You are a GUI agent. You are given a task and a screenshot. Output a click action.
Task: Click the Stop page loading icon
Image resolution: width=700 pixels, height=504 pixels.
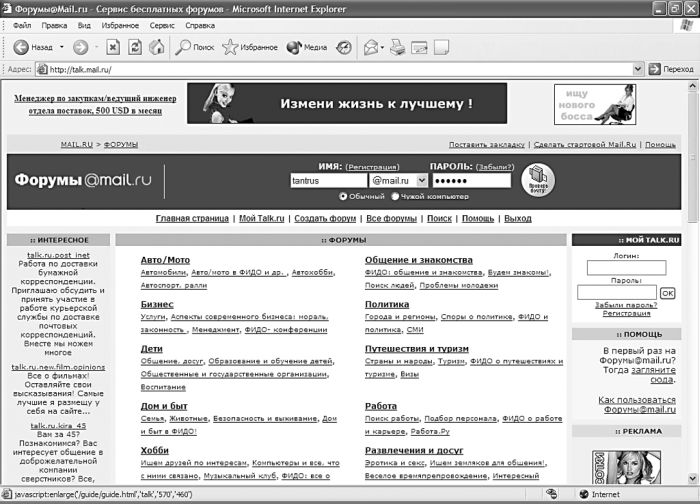113,47
